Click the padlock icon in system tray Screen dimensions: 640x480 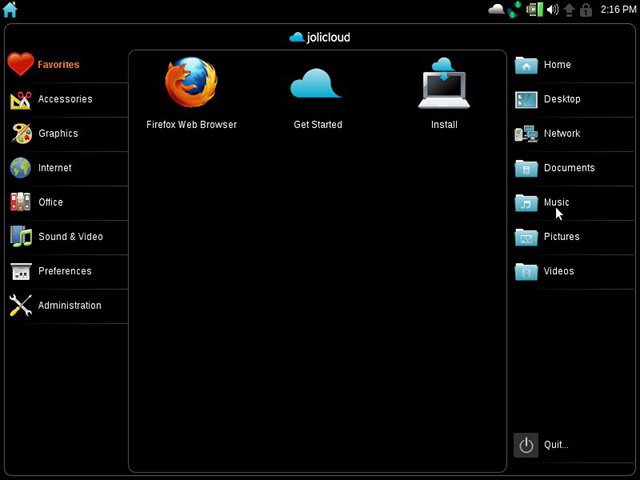click(586, 10)
